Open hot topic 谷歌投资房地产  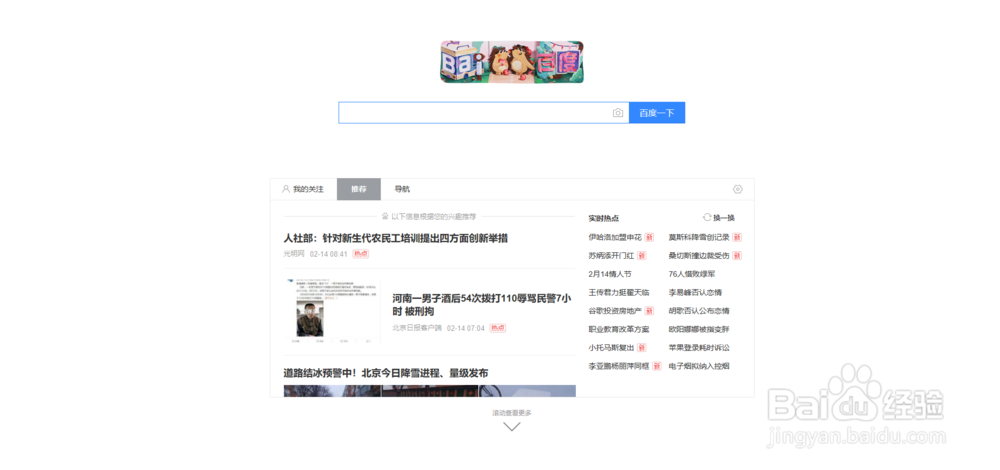(615, 311)
